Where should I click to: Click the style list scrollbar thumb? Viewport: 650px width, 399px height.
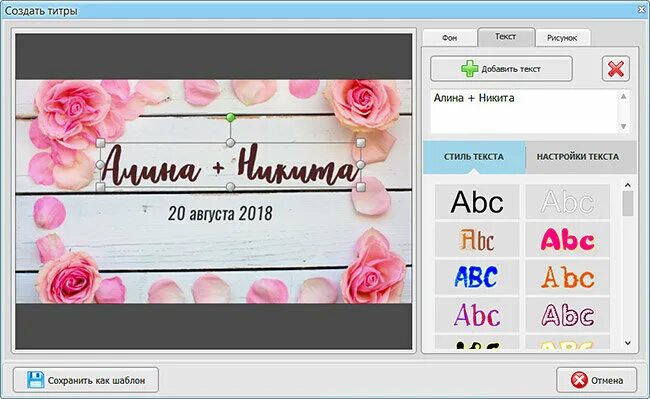pyautogui.click(x=628, y=203)
